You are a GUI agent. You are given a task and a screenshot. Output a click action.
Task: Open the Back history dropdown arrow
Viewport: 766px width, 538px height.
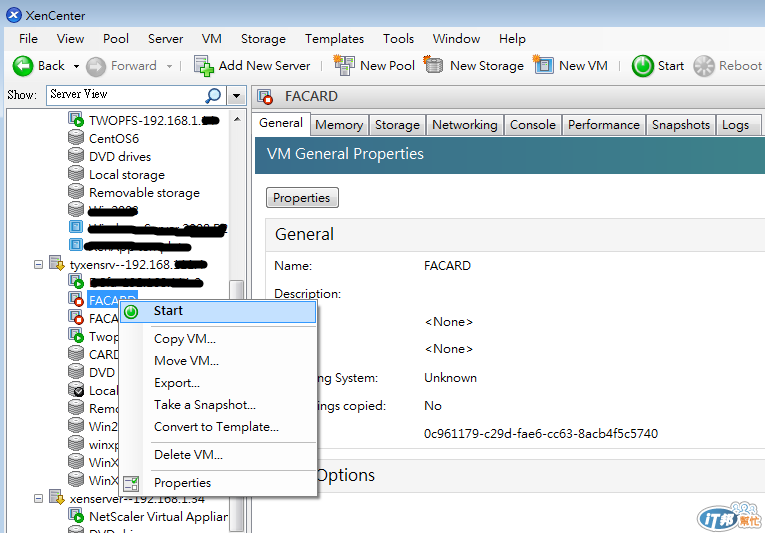76,66
